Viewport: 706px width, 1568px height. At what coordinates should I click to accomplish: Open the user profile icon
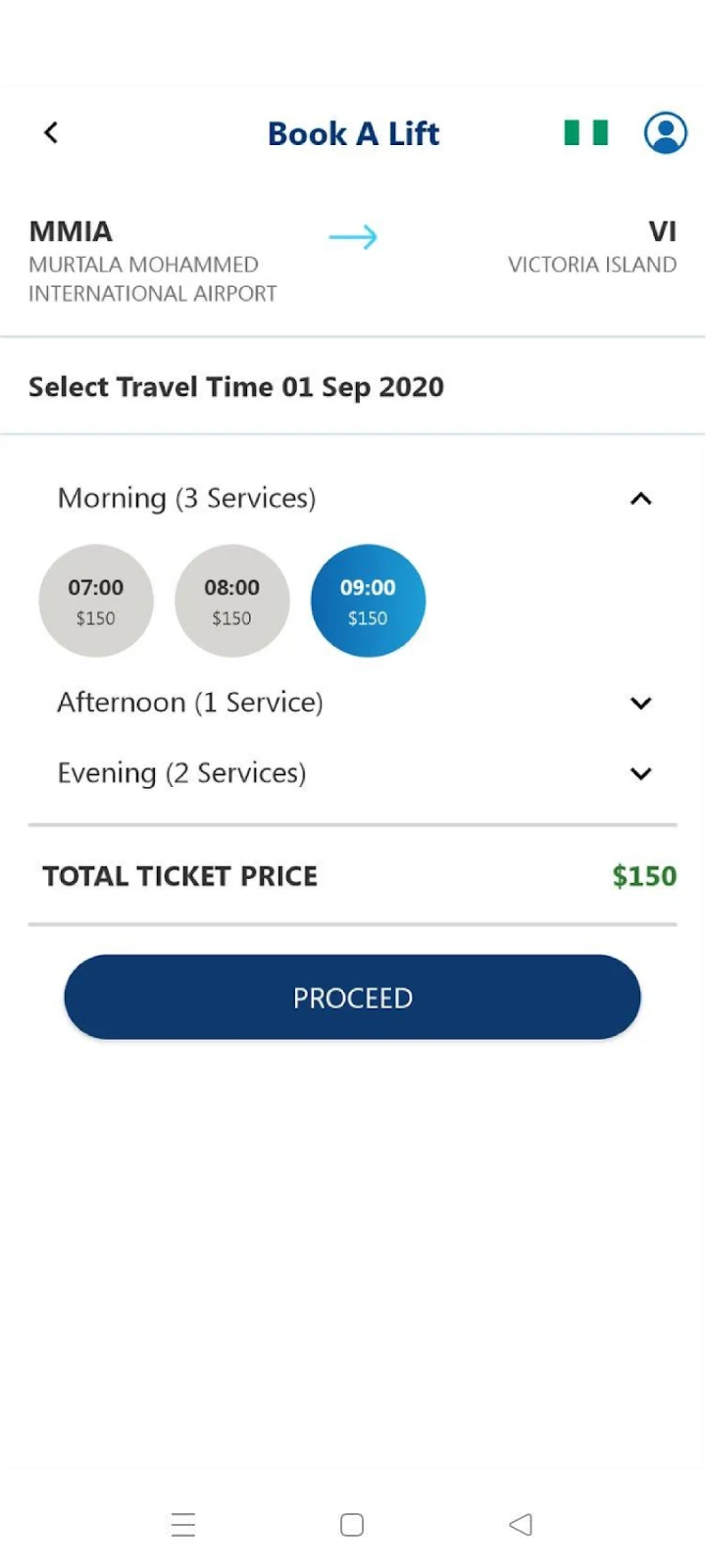(666, 132)
